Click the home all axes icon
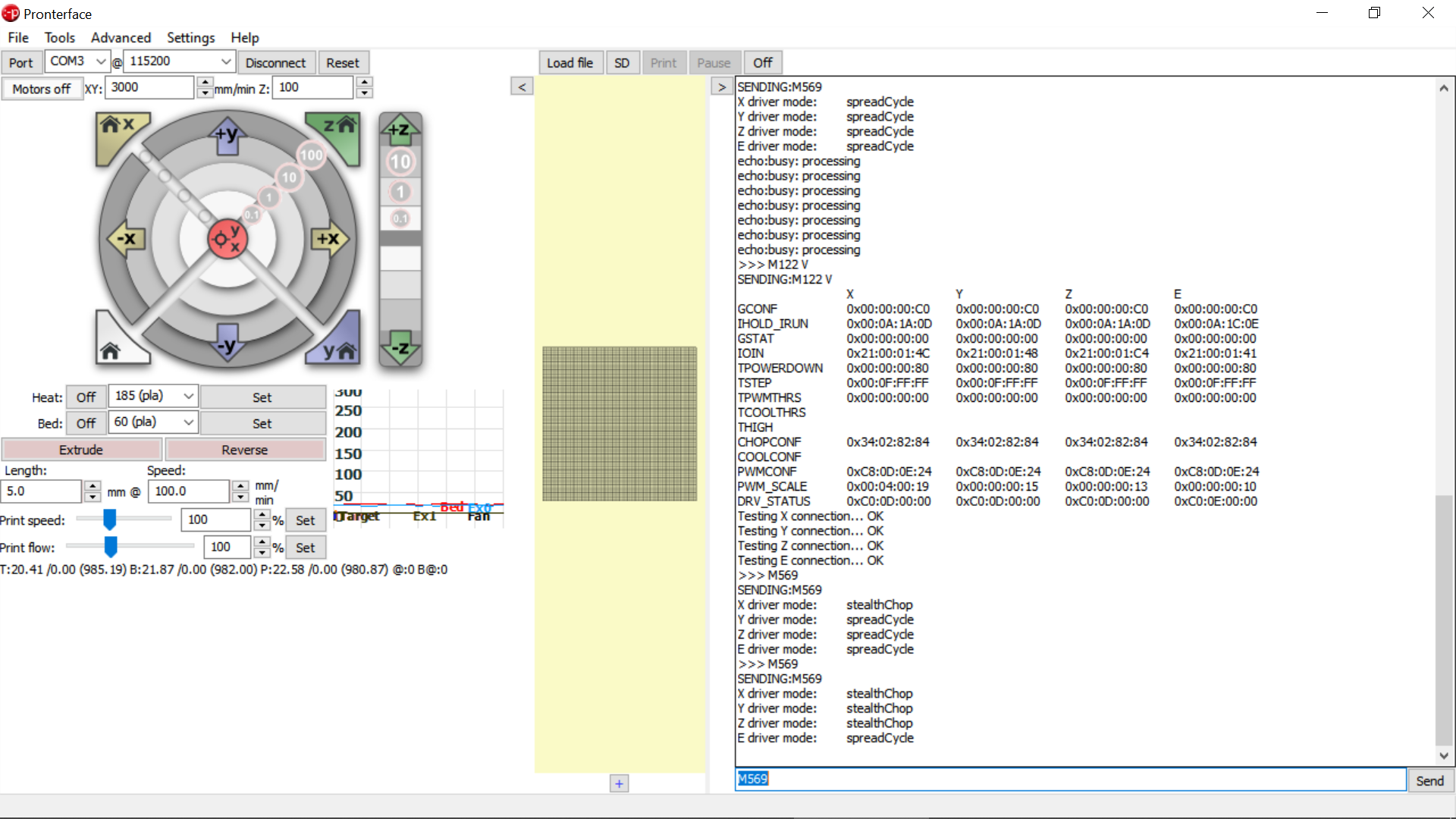The image size is (1456, 819). (112, 347)
